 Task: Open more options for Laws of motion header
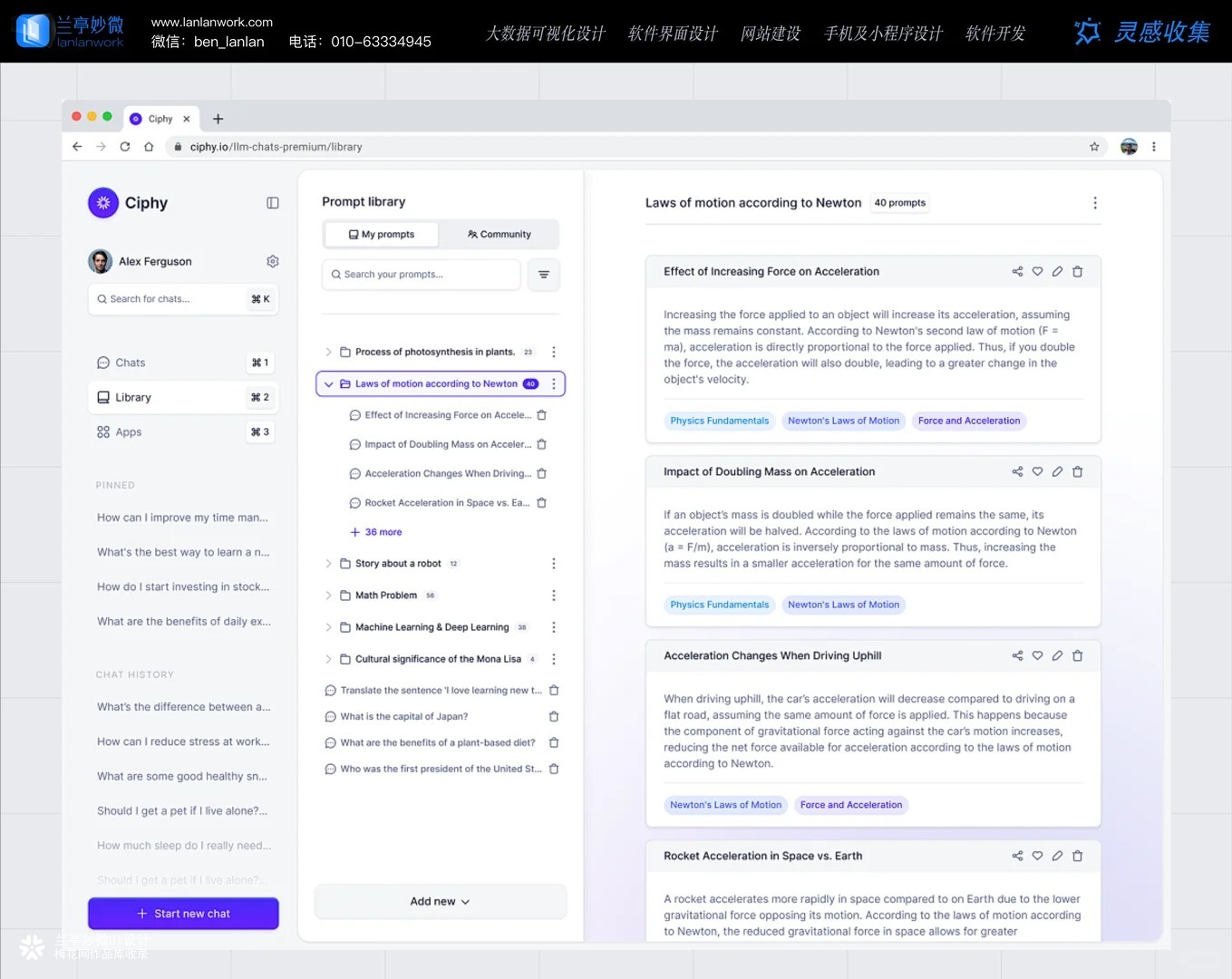[x=1095, y=203]
